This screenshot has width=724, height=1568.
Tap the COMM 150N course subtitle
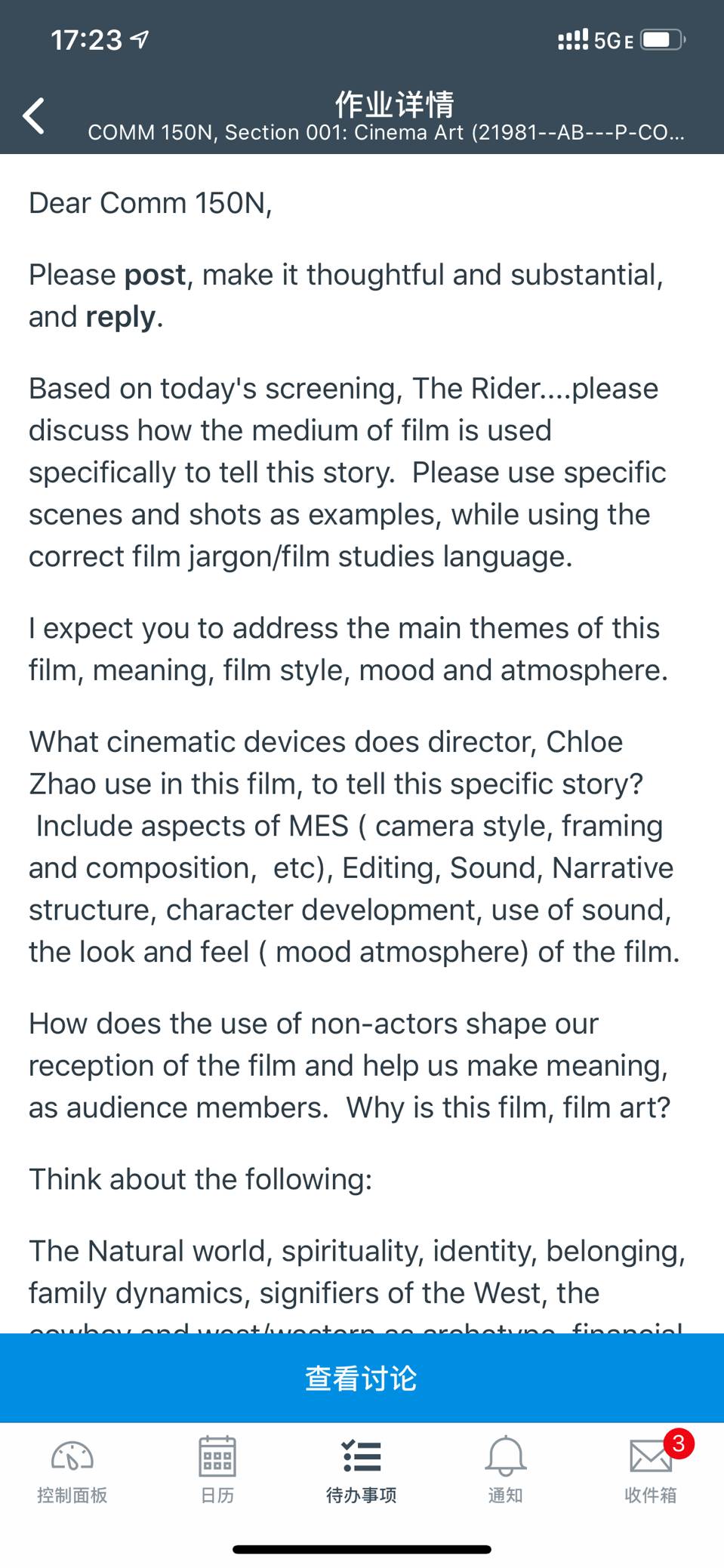(x=387, y=133)
